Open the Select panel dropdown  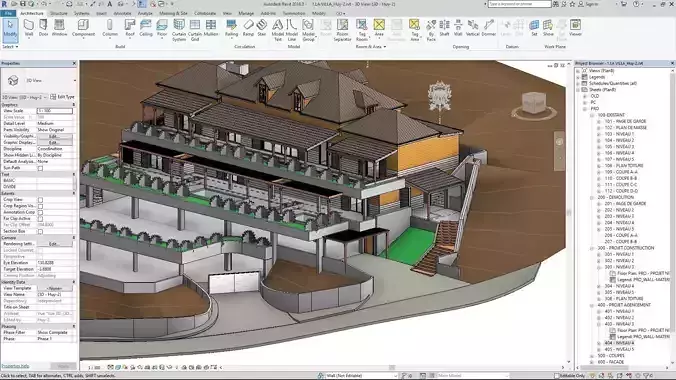pos(10,47)
